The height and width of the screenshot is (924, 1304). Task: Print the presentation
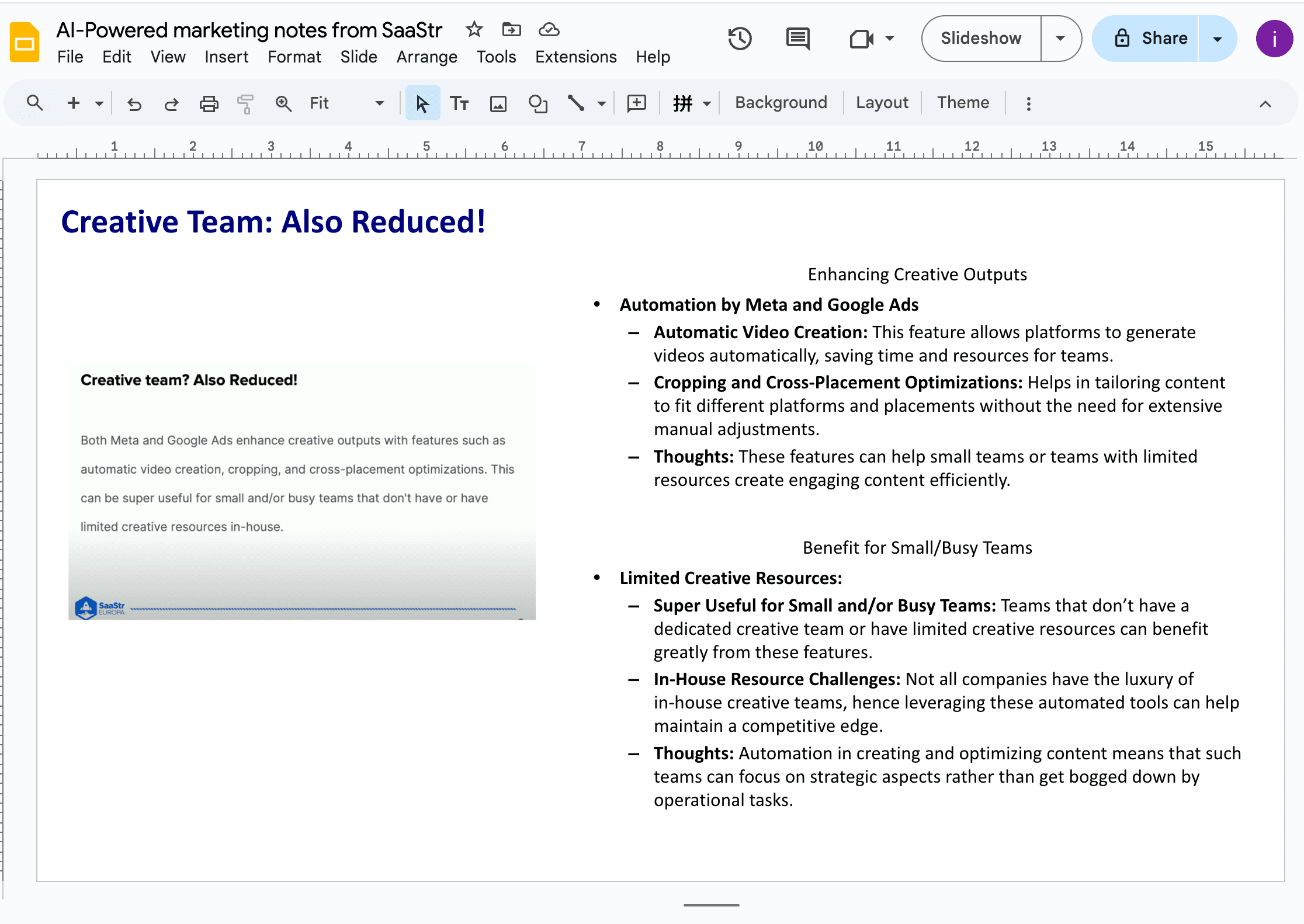pos(209,103)
